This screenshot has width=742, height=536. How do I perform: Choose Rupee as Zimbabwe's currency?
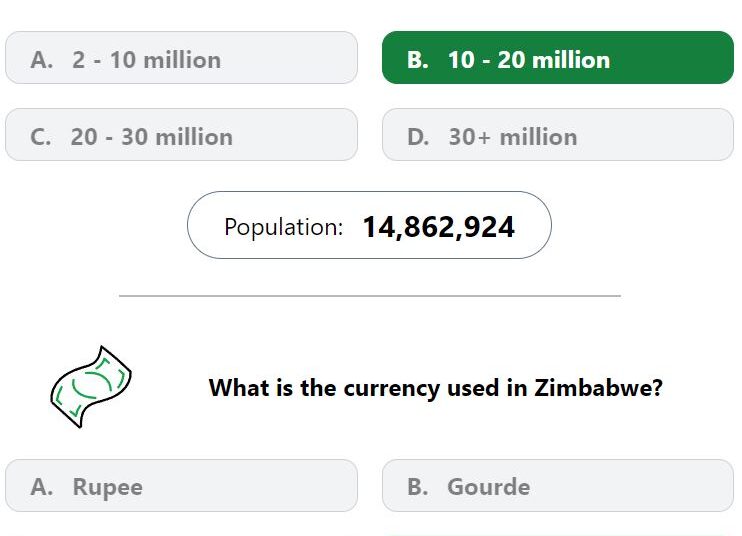point(181,485)
